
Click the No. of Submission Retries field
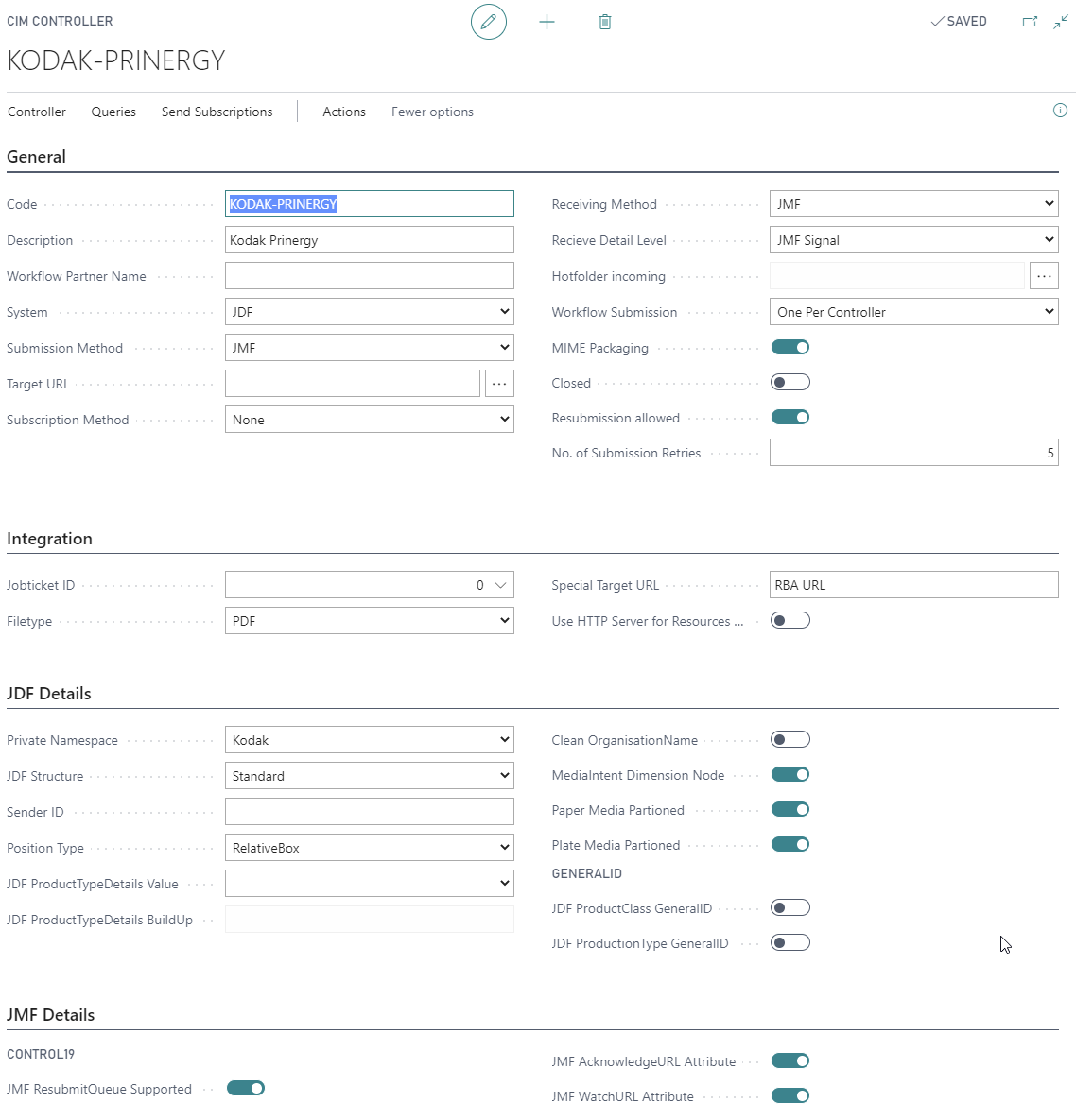pos(913,453)
